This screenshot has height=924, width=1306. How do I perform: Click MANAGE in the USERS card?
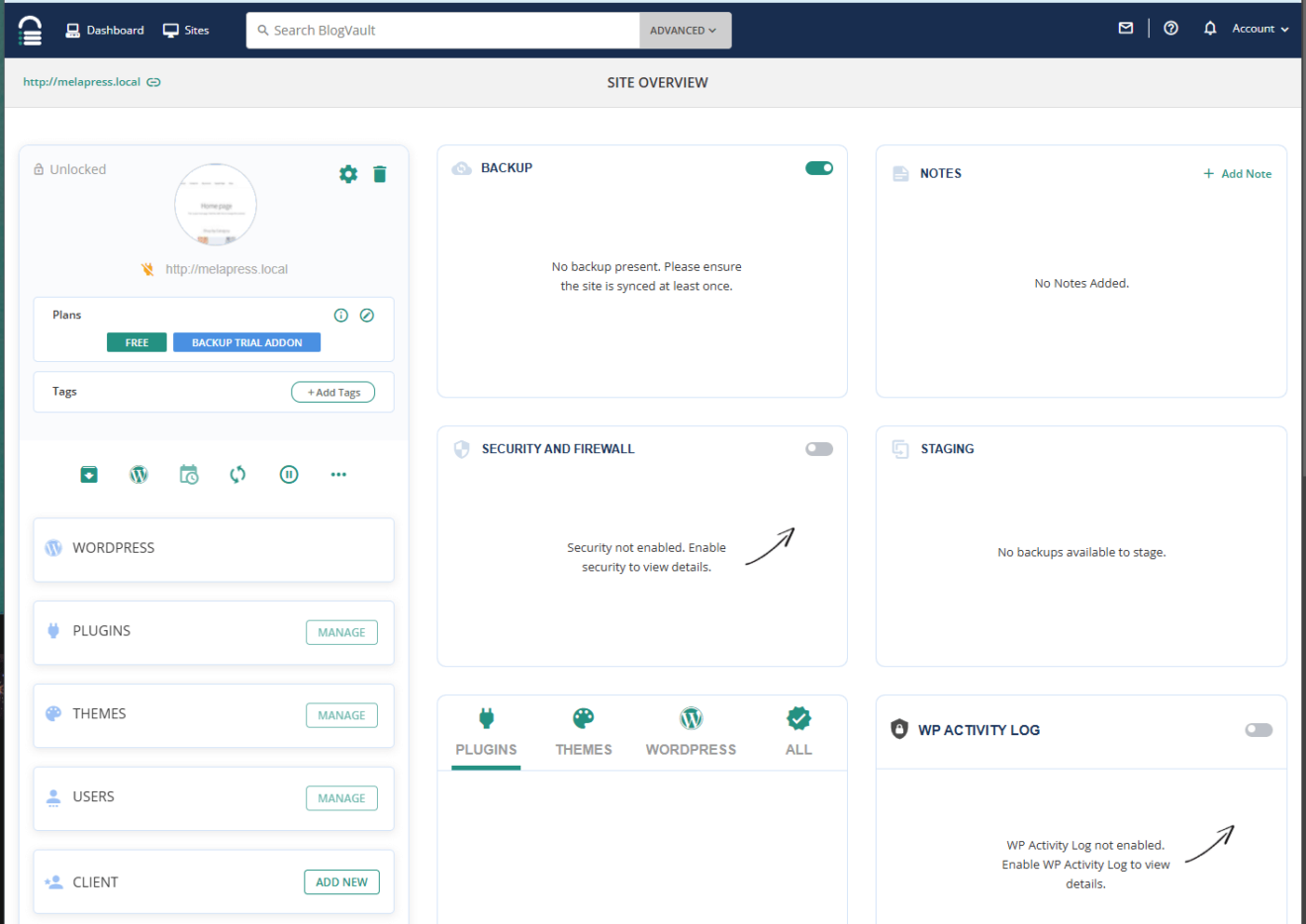coord(342,798)
